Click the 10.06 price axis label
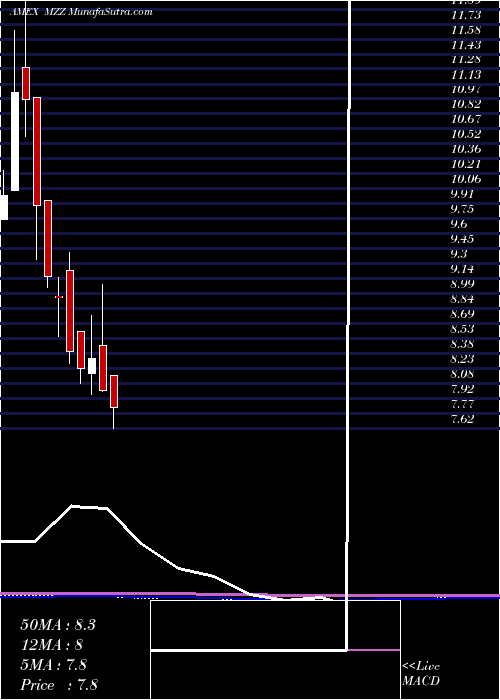Image resolution: width=500 pixels, height=700 pixels. click(x=466, y=179)
